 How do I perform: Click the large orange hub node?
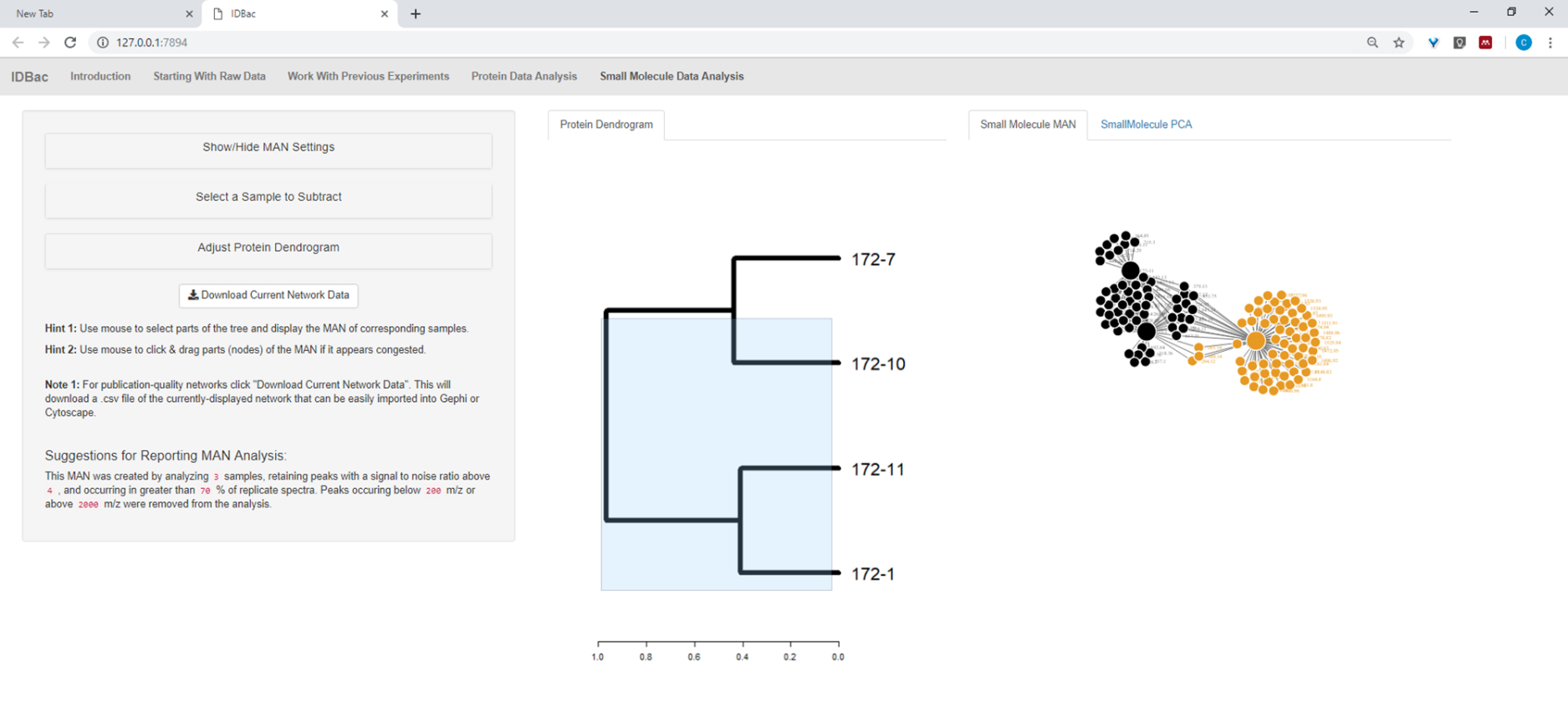pos(1256,341)
